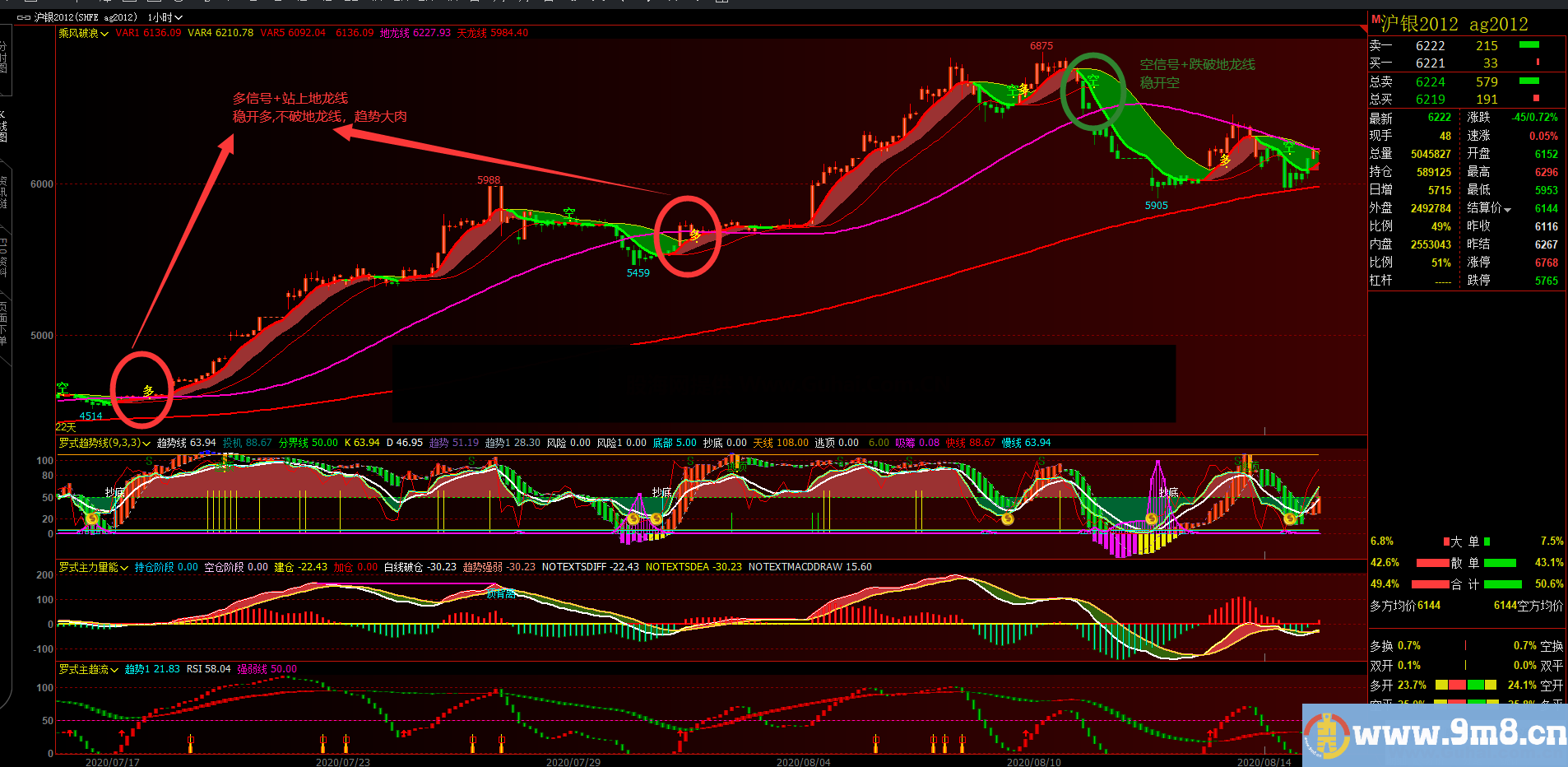Click the 5988 peak price marker
Image resolution: width=1568 pixels, height=767 pixels.
489,180
